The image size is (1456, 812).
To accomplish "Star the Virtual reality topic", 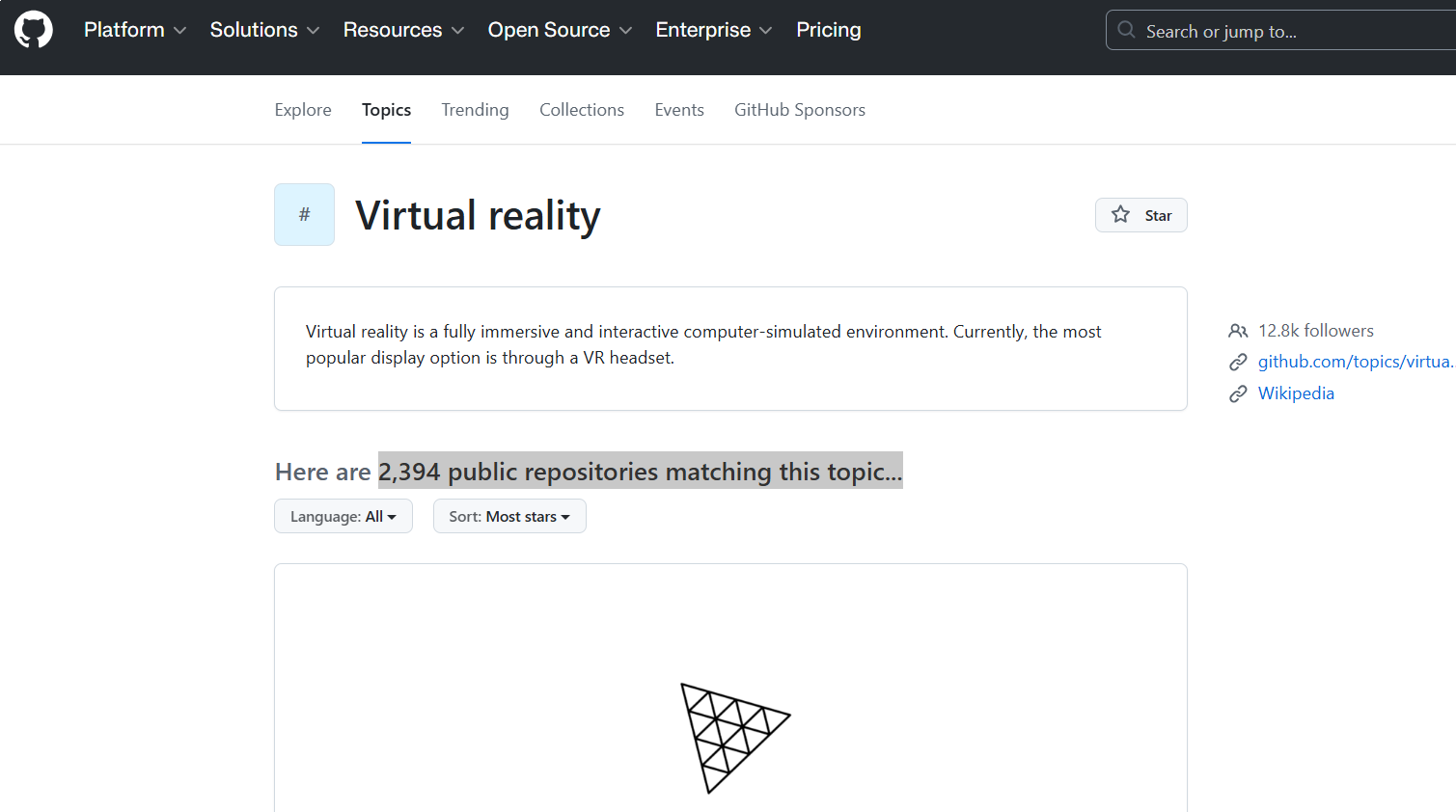I will [1140, 215].
